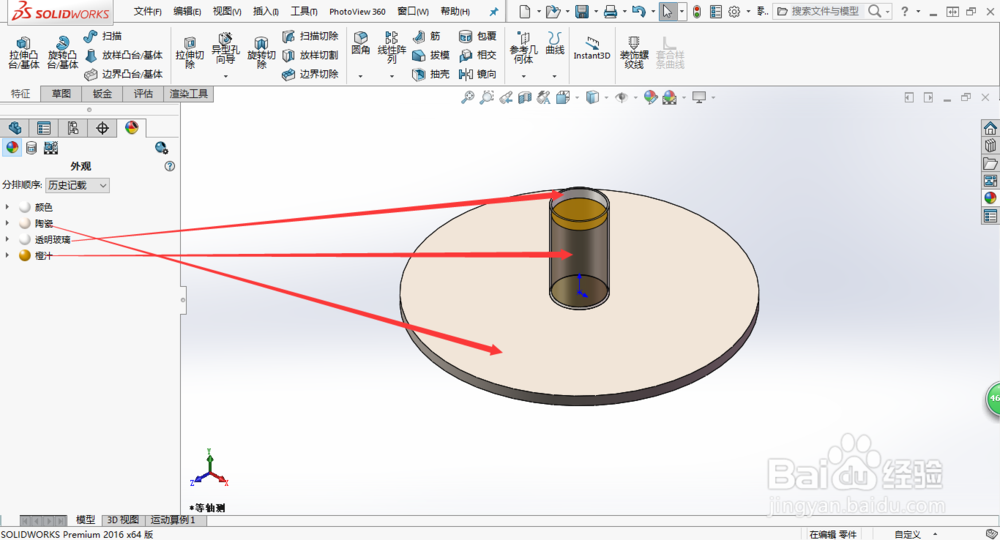1000x540 pixels.
Task: Expand the 陶瓷 appearance node
Action: tap(8, 223)
